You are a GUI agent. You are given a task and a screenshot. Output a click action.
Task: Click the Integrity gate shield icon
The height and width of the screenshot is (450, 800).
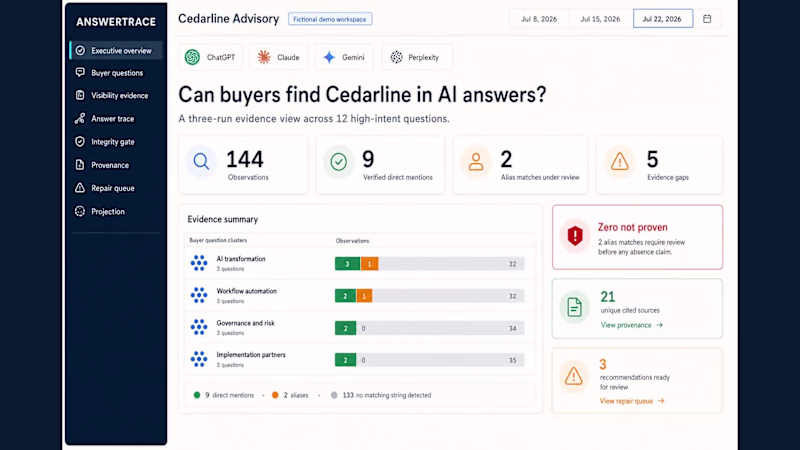[80, 142]
